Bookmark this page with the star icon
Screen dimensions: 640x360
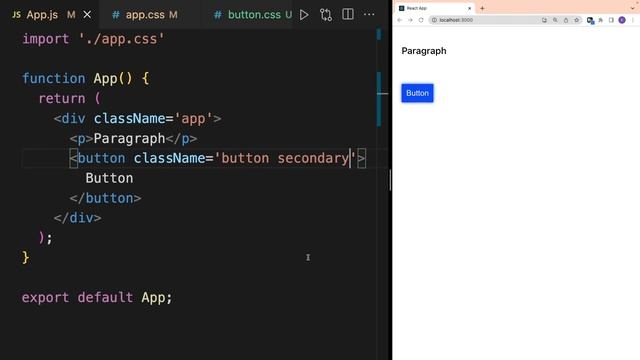(x=576, y=20)
